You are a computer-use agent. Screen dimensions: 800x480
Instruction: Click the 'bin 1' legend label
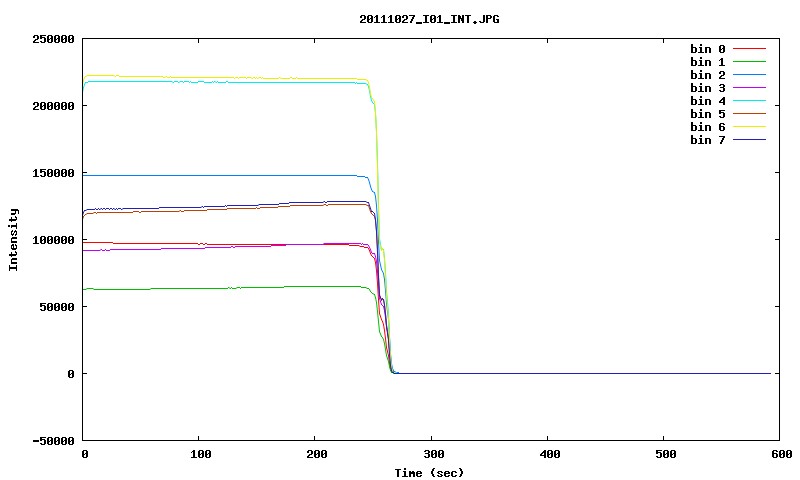point(708,62)
